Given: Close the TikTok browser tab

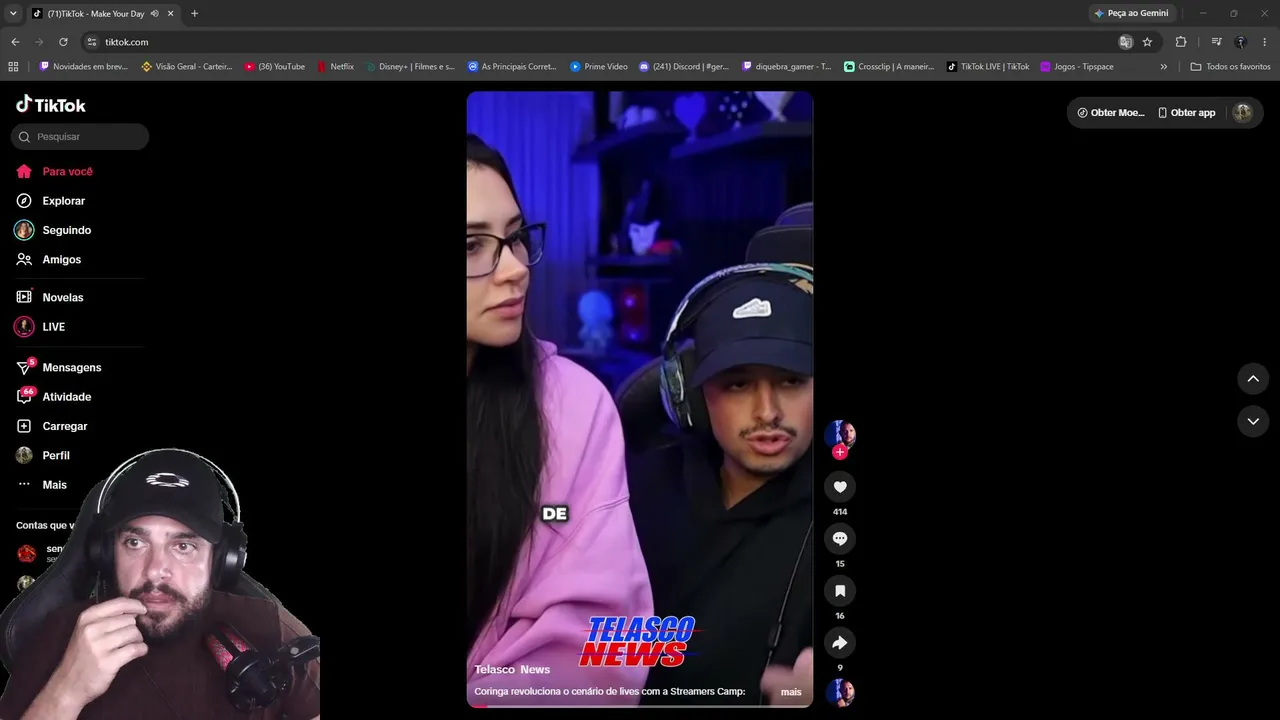Looking at the screenshot, I should (171, 14).
